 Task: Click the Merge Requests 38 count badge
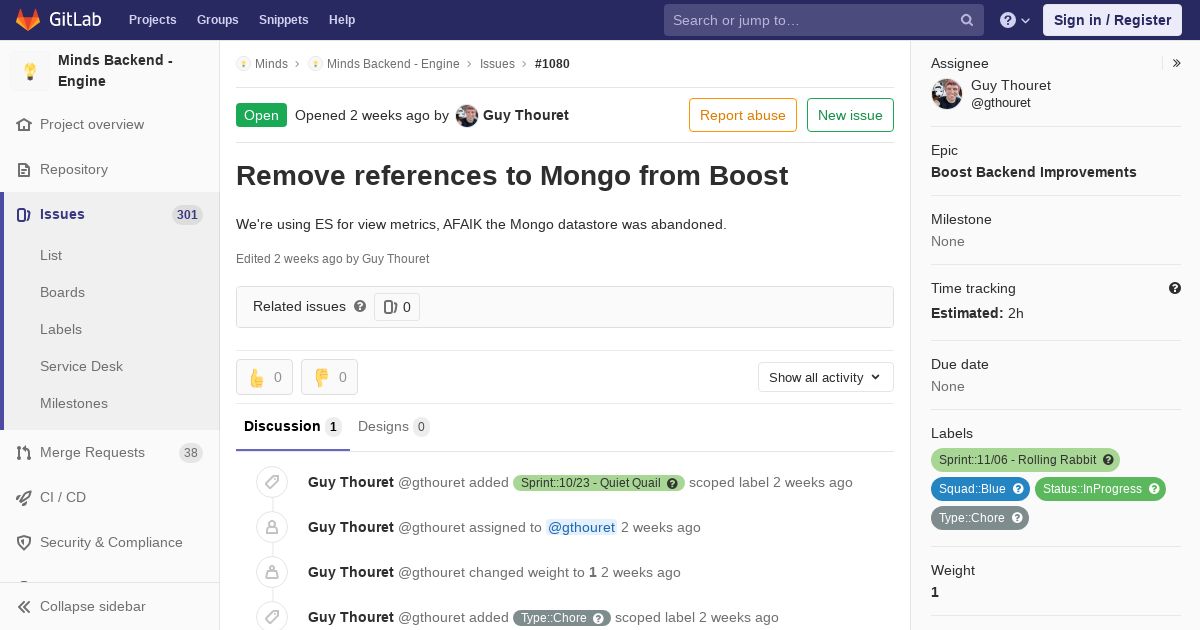[x=191, y=453]
